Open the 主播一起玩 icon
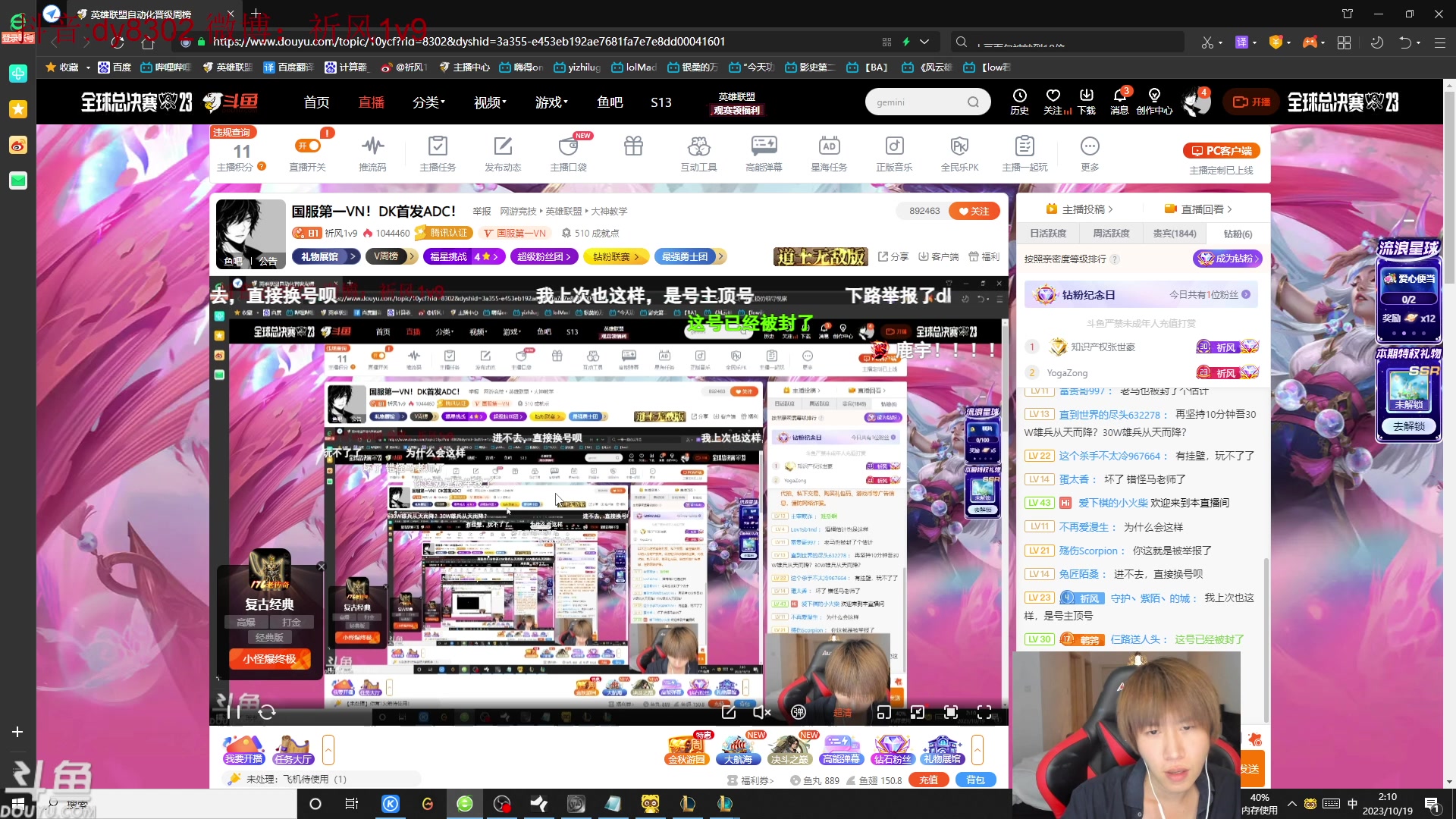This screenshot has width=1456, height=819. tap(1025, 152)
